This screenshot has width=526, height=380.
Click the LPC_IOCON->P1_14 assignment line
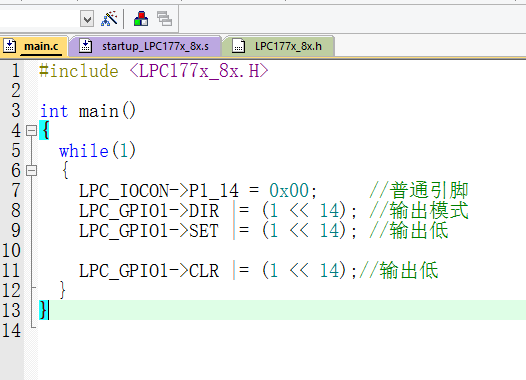pos(198,191)
